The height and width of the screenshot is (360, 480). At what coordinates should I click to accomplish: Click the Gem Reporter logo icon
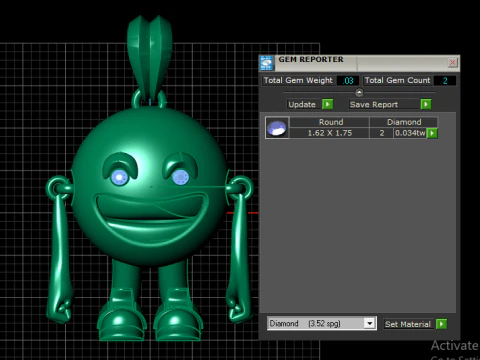[266, 63]
